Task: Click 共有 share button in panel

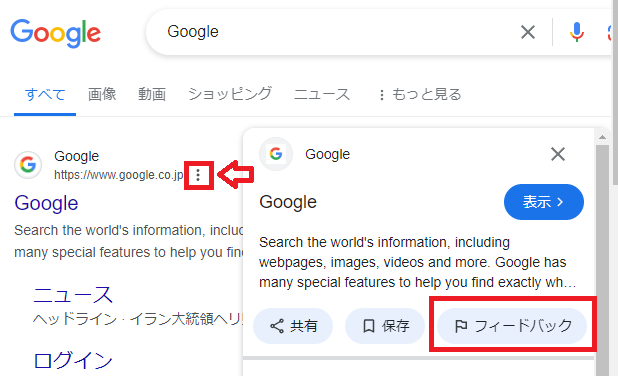Action: pyautogui.click(x=293, y=326)
